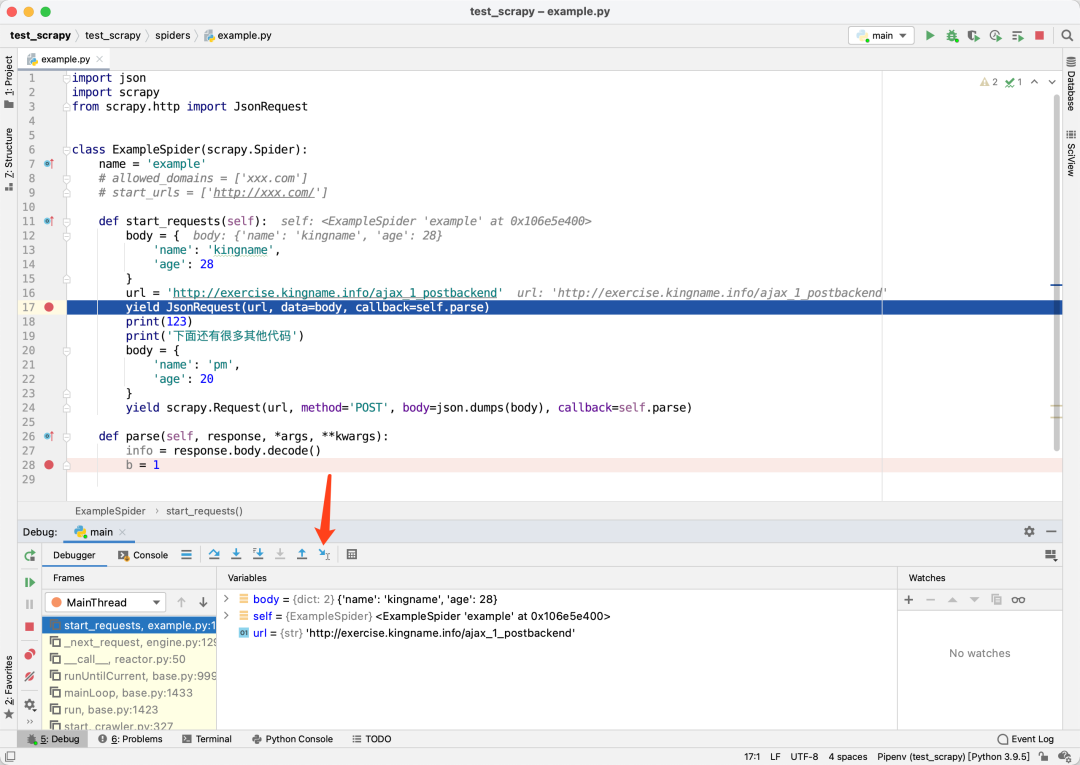Open the 1: Project side panel
Image resolution: width=1080 pixels, height=765 pixels.
(x=9, y=82)
